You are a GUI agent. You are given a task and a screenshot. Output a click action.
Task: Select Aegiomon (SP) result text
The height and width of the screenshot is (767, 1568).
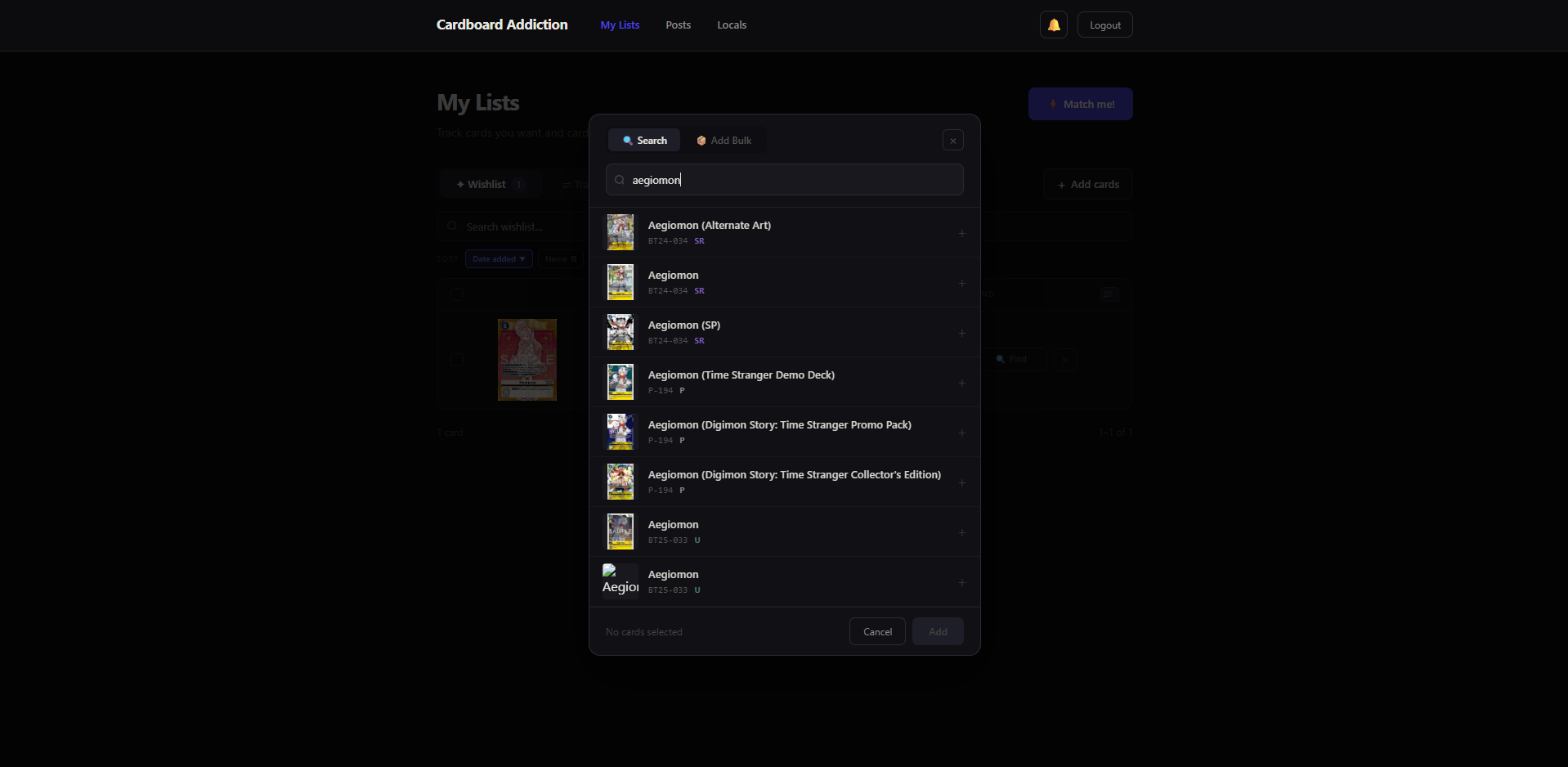click(684, 325)
